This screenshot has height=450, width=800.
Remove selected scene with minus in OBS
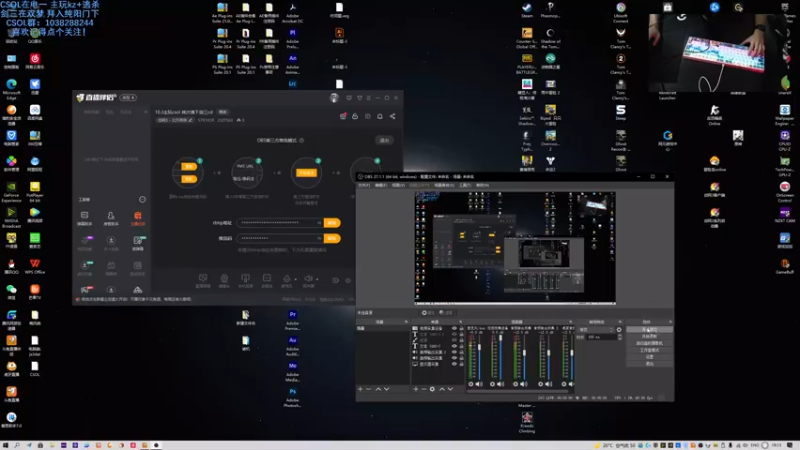pyautogui.click(x=369, y=389)
